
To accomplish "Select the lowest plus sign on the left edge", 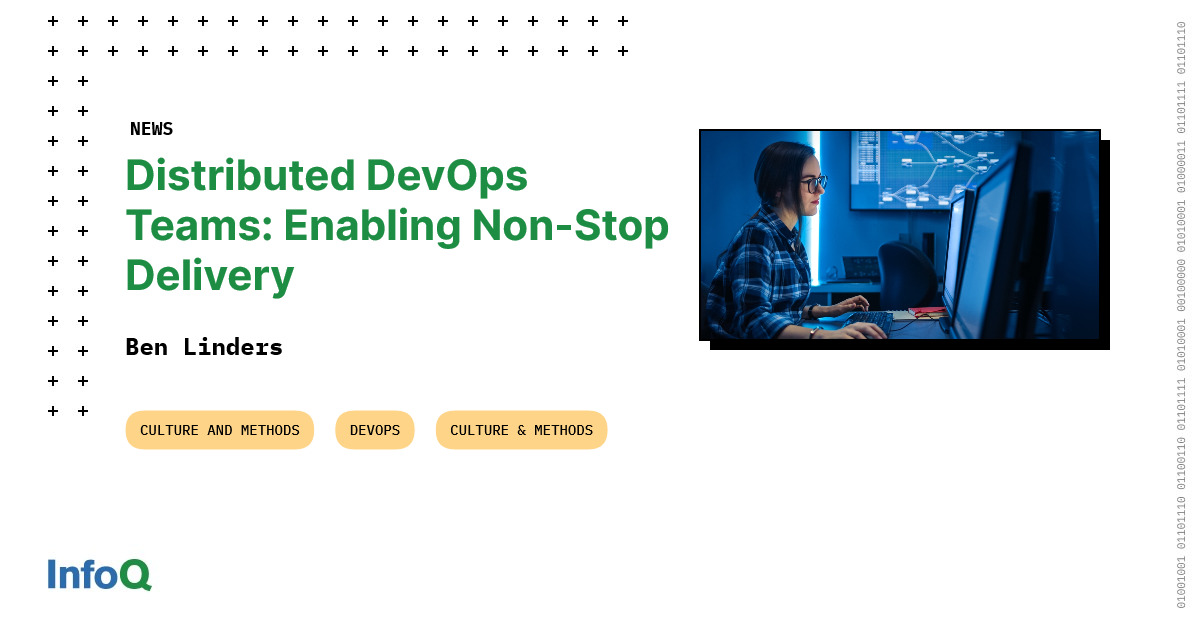I will pos(52,410).
